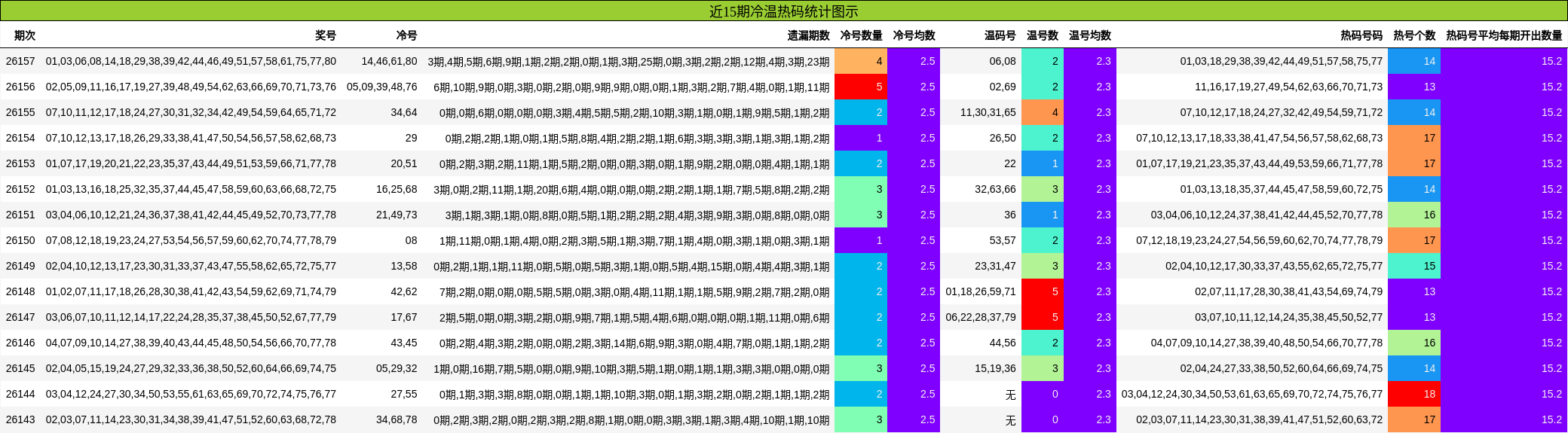Screen dimensions: 1568x433
Task: Click period number 26146
Action: tap(20, 343)
